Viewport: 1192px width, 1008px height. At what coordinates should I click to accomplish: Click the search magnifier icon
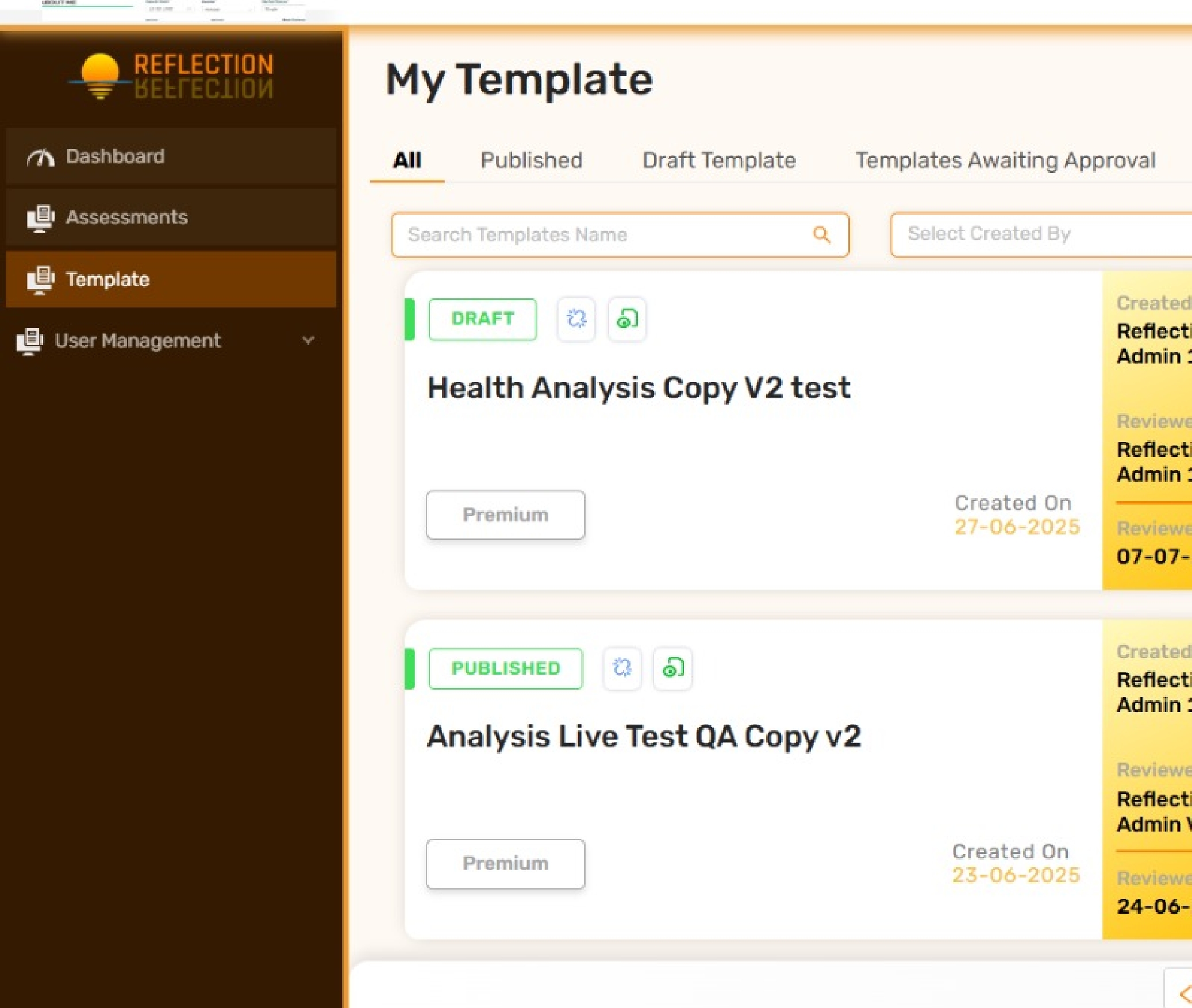pyautogui.click(x=821, y=234)
